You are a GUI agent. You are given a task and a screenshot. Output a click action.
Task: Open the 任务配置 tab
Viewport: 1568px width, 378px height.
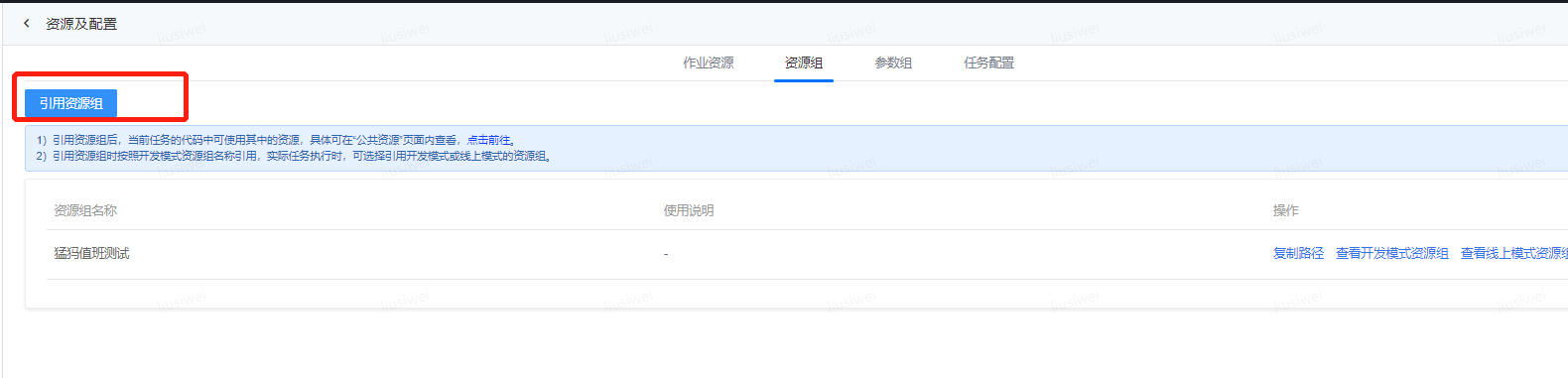(989, 63)
